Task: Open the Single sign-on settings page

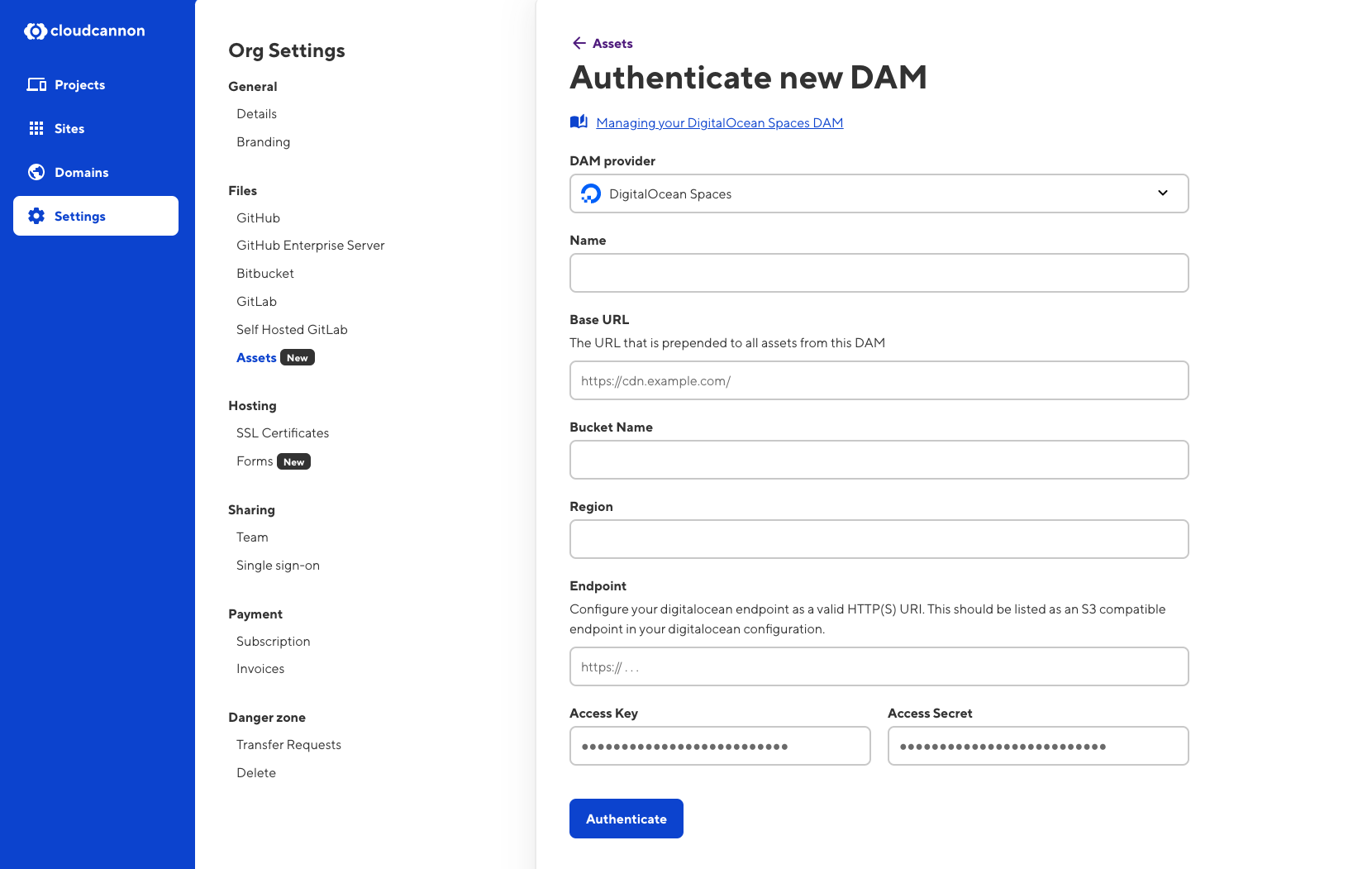Action: click(x=278, y=566)
